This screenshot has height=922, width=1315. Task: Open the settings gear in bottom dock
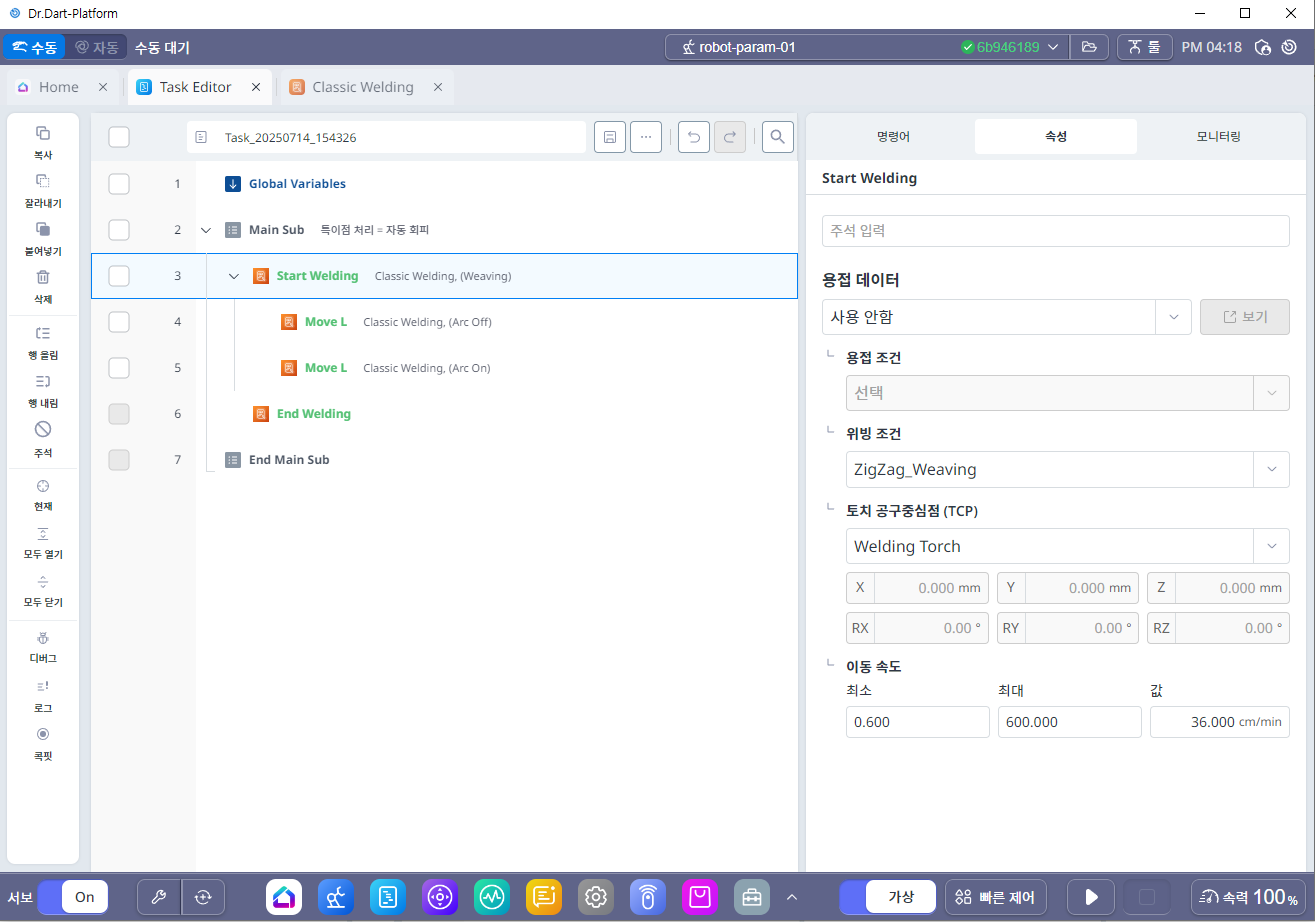tap(596, 897)
